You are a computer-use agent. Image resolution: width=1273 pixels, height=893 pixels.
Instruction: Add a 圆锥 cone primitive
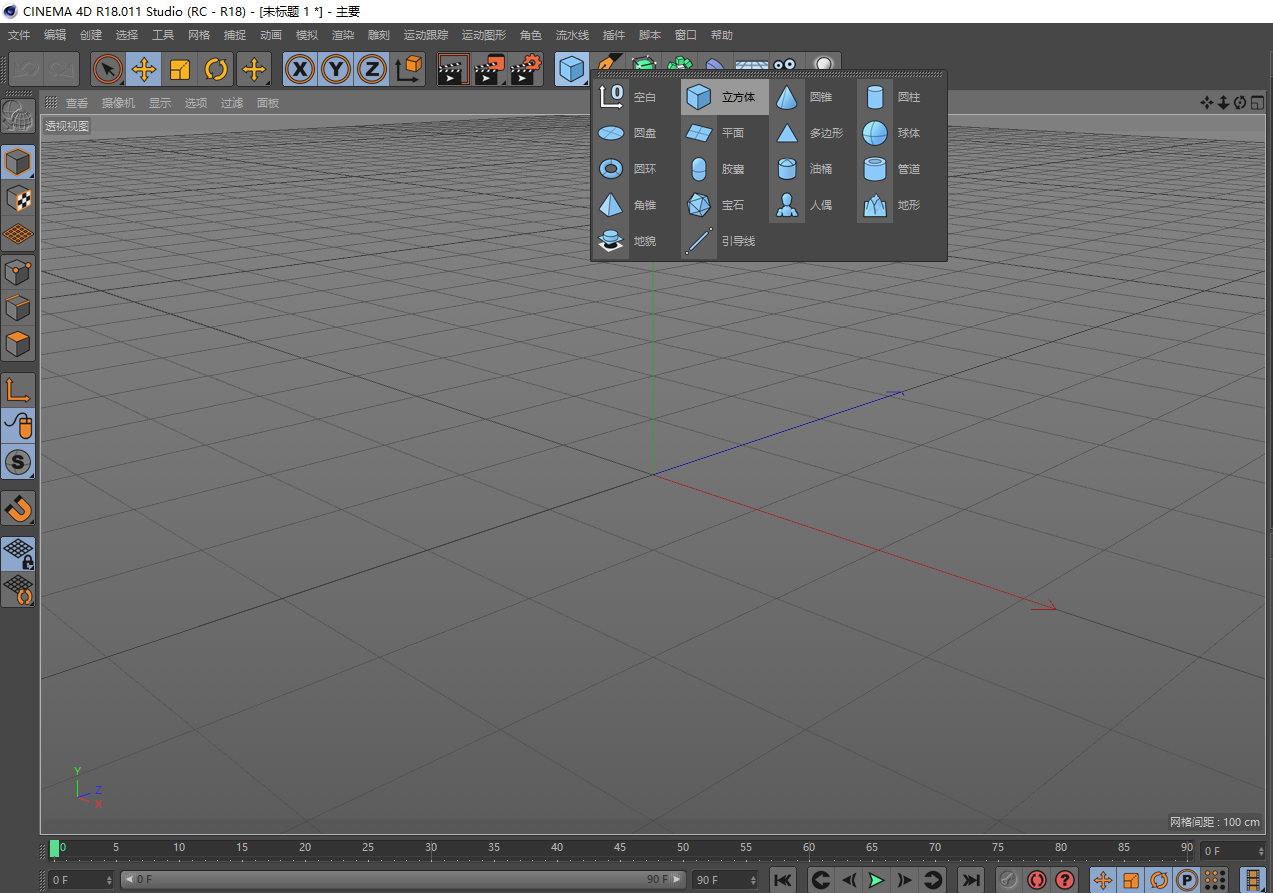[812, 97]
